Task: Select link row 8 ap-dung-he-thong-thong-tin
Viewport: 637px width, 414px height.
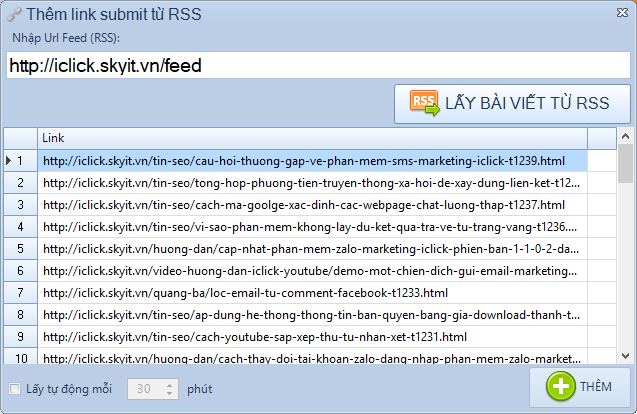Action: 312,314
